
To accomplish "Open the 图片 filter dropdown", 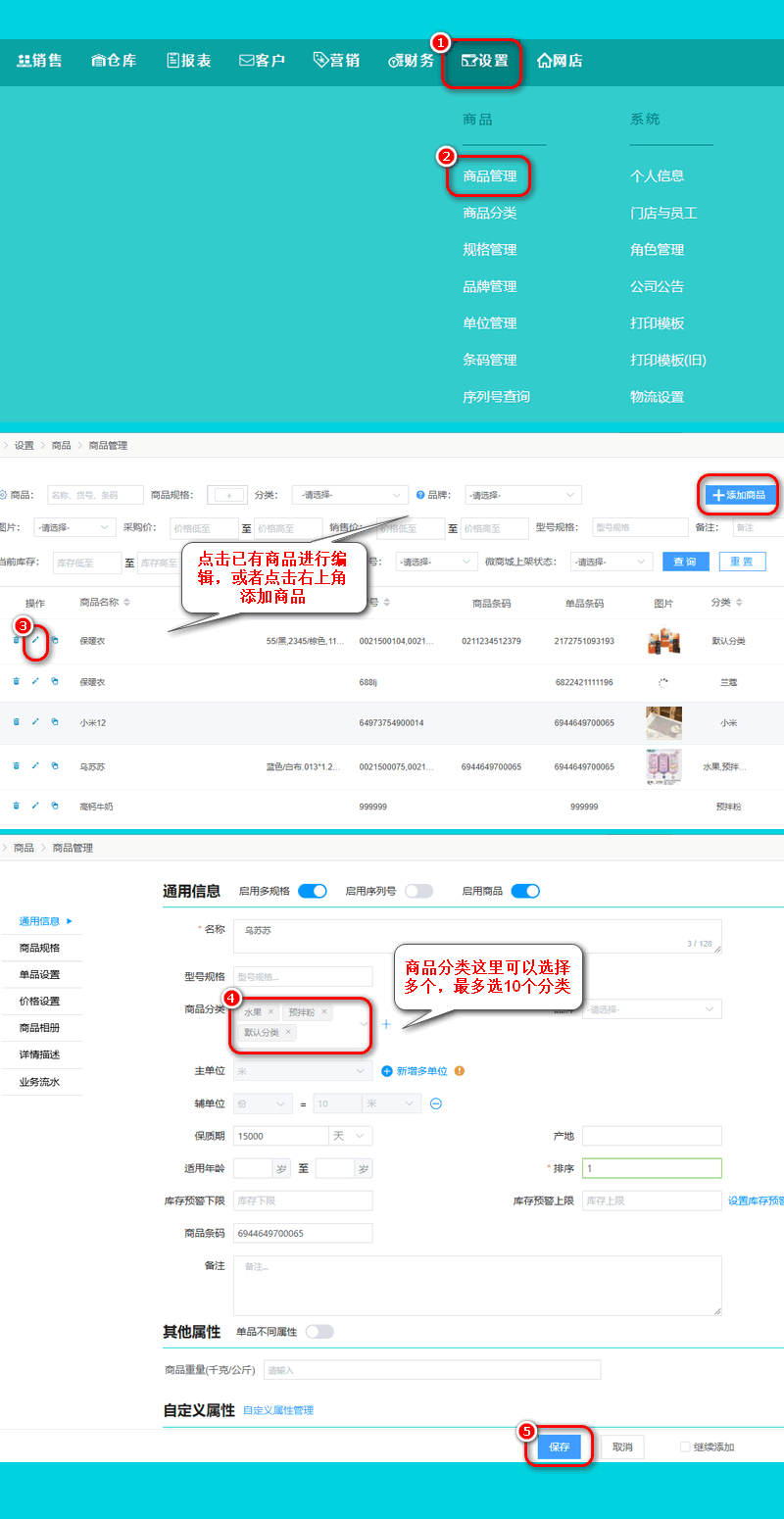I will tap(74, 527).
